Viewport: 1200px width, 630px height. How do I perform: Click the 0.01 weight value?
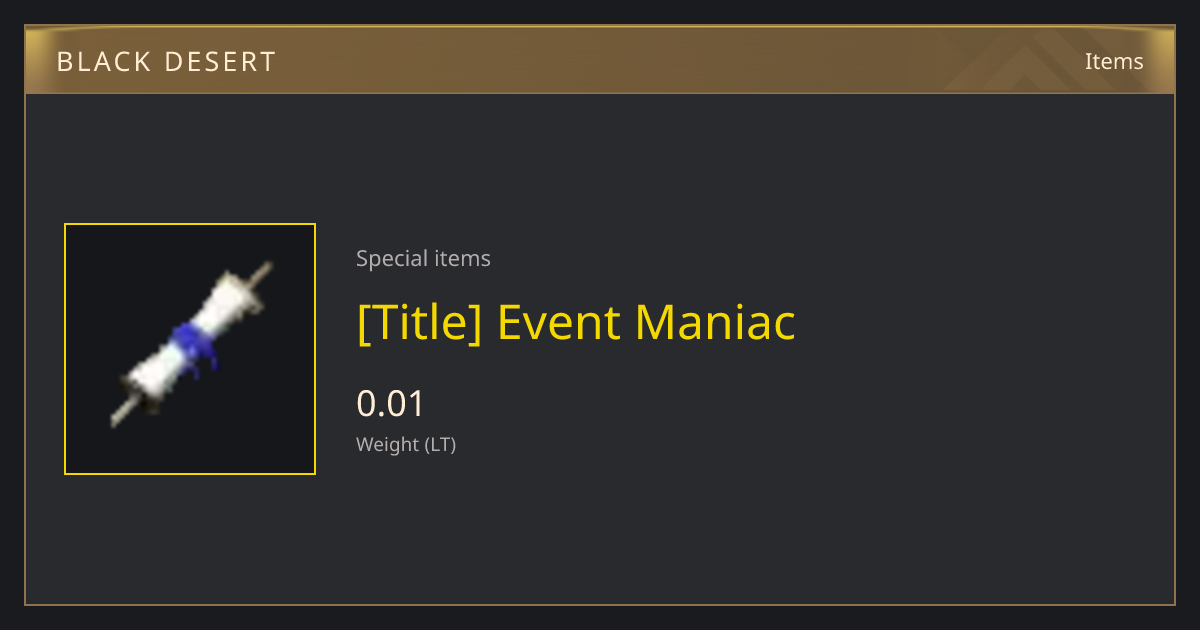(391, 403)
